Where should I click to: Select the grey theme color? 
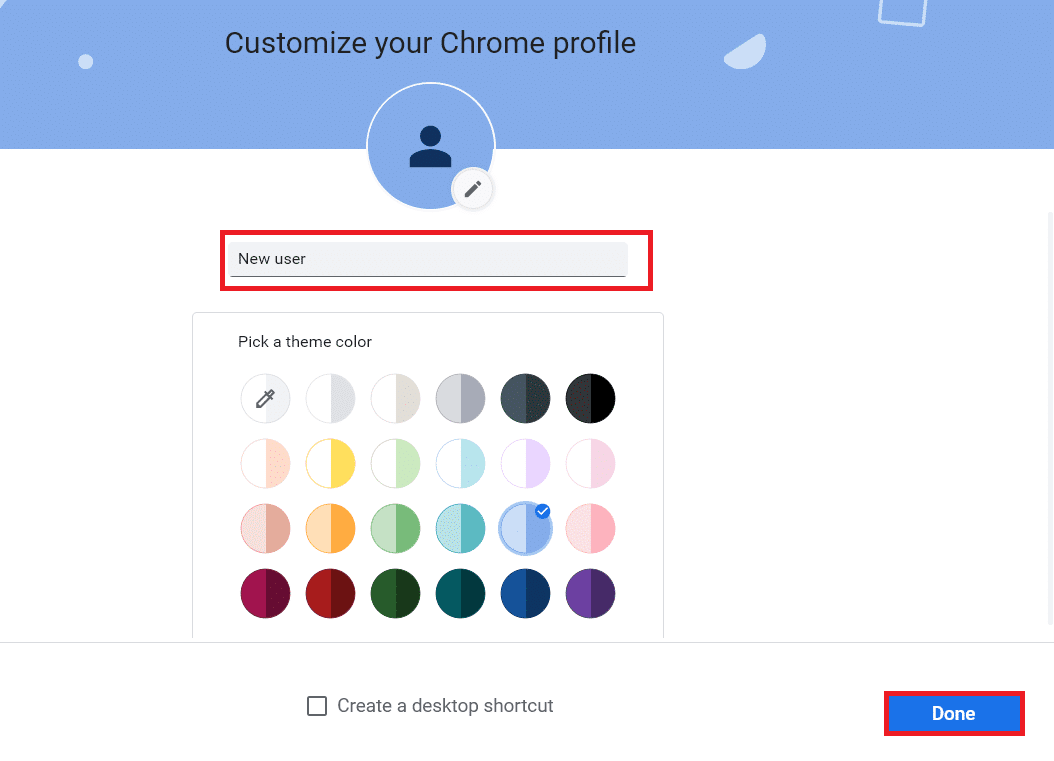(460, 398)
